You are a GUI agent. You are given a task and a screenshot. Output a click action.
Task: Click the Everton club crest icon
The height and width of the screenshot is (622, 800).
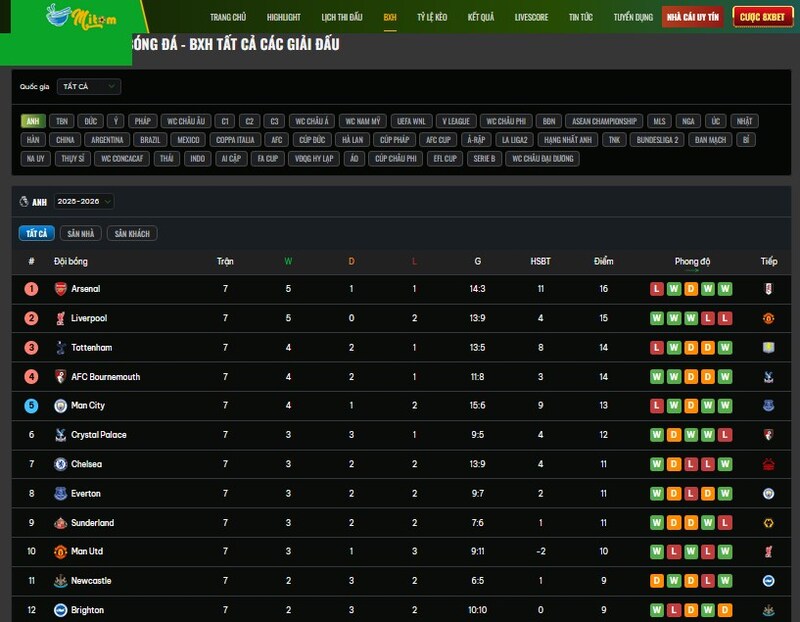(60, 493)
